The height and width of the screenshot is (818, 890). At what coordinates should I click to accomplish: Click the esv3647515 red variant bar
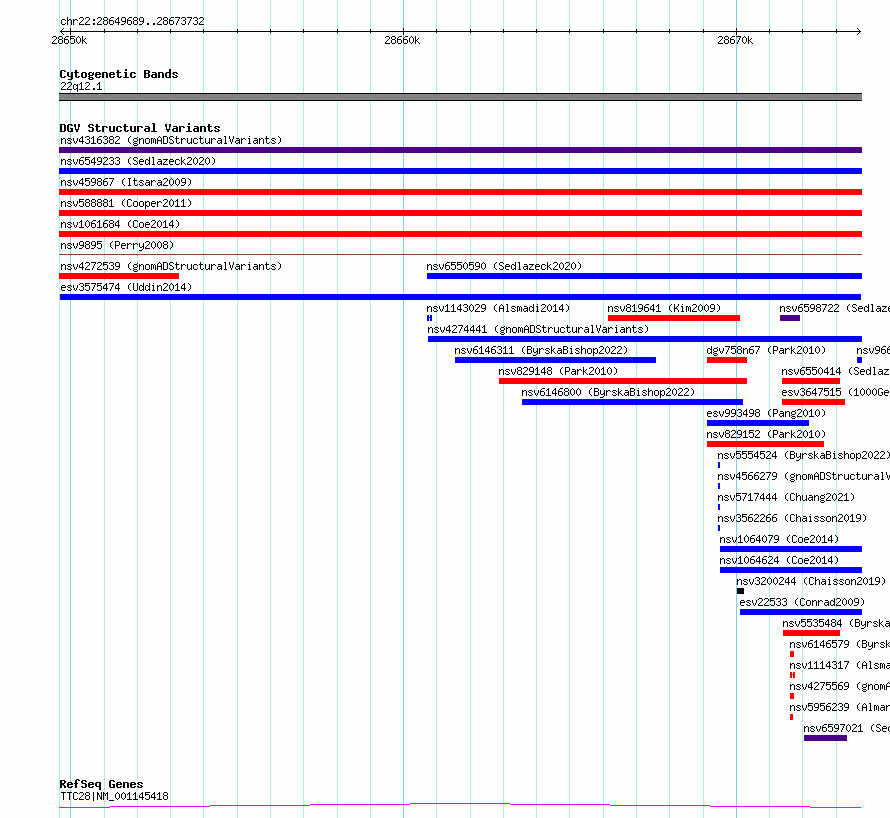coord(813,402)
